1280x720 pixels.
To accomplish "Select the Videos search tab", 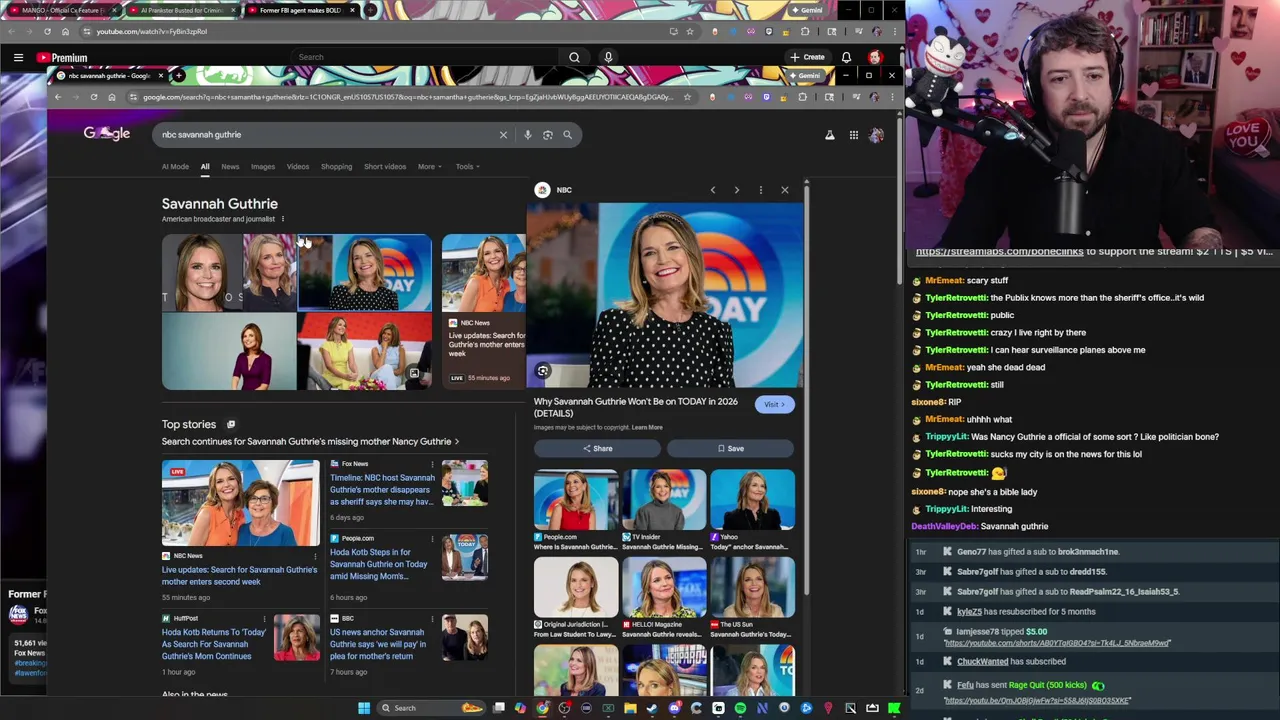I will [298, 167].
